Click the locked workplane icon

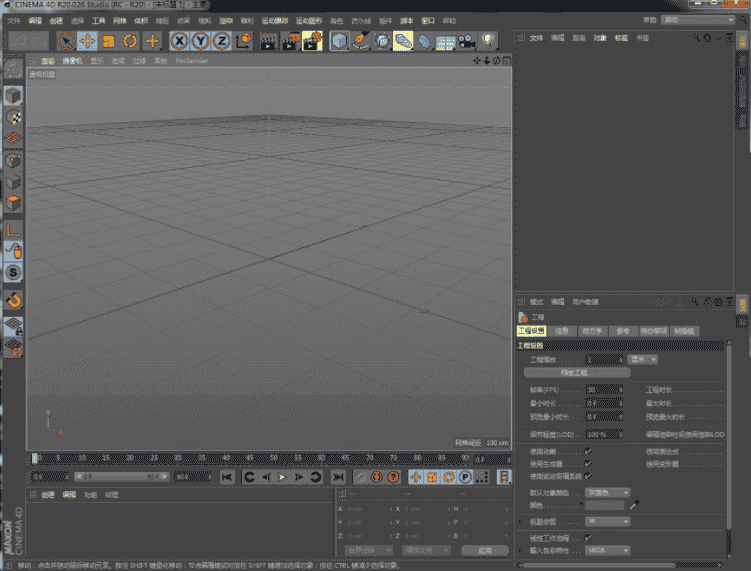[13, 326]
